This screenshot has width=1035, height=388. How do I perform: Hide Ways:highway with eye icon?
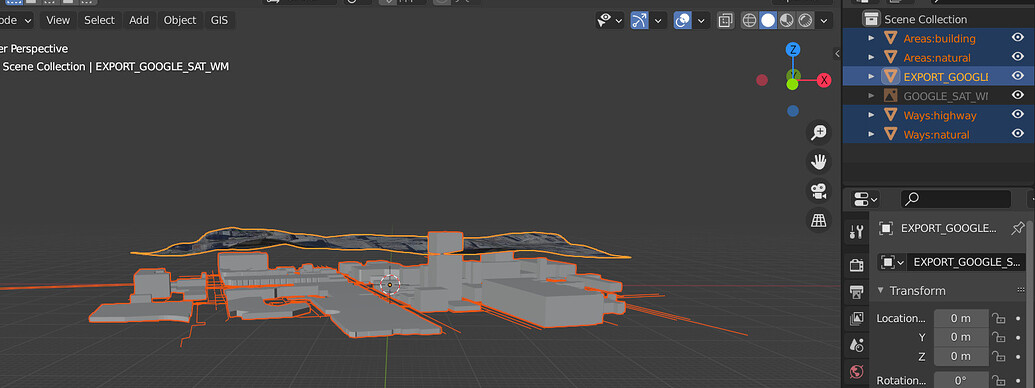(x=1017, y=114)
